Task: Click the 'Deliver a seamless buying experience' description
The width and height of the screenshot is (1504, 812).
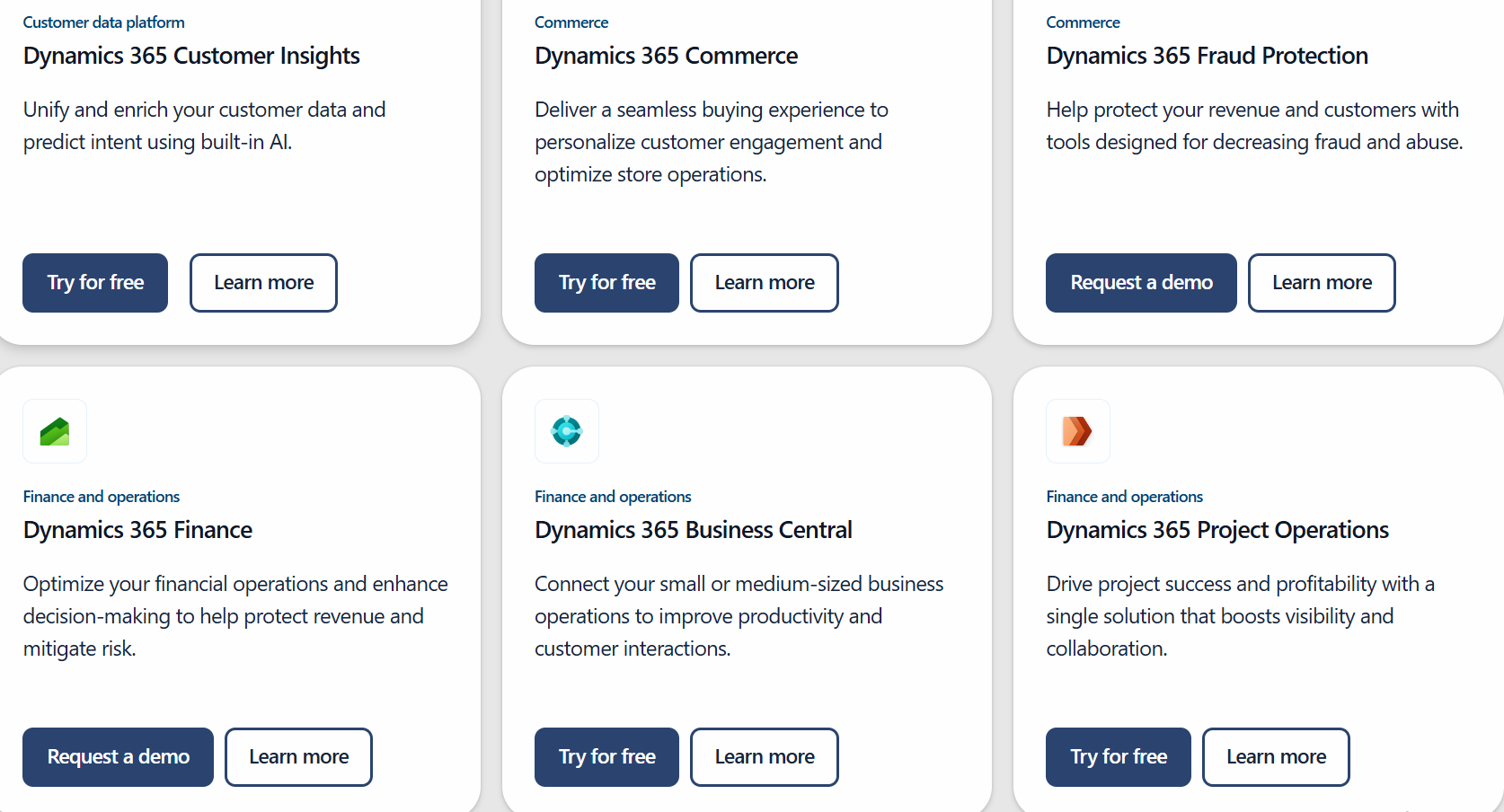Action: (711, 142)
